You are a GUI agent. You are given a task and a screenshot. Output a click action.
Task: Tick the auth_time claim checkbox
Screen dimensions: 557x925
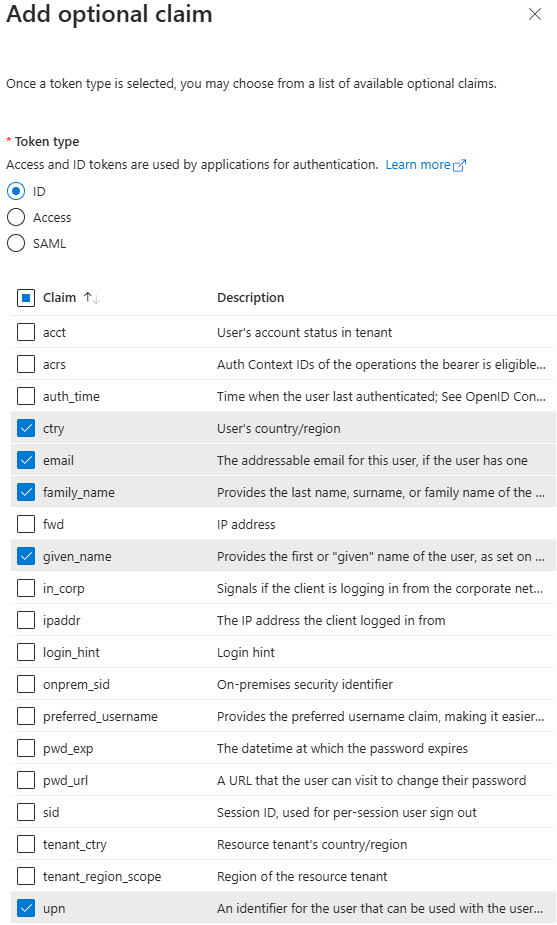tap(26, 396)
